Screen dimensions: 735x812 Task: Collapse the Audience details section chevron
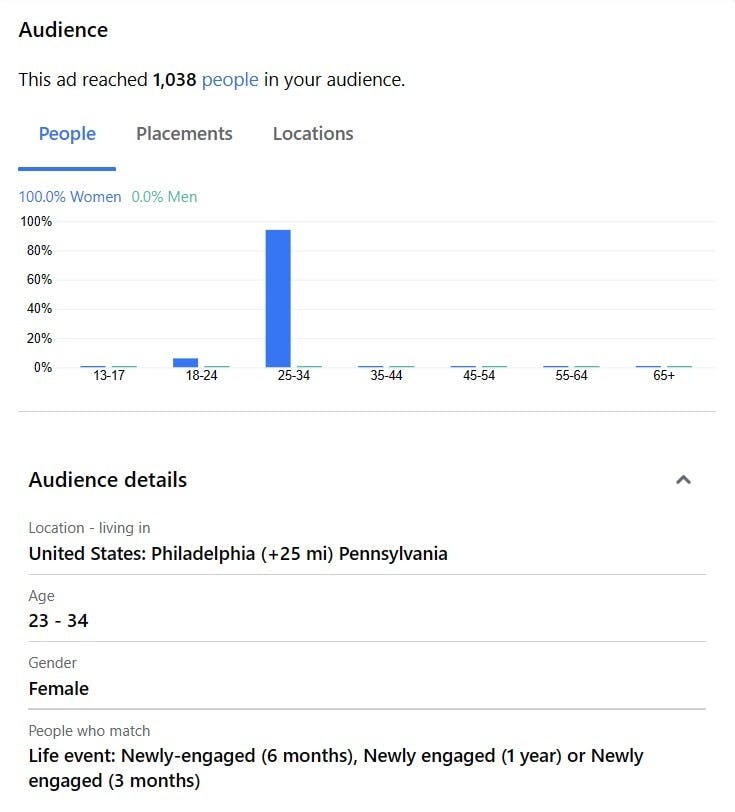[x=683, y=480]
